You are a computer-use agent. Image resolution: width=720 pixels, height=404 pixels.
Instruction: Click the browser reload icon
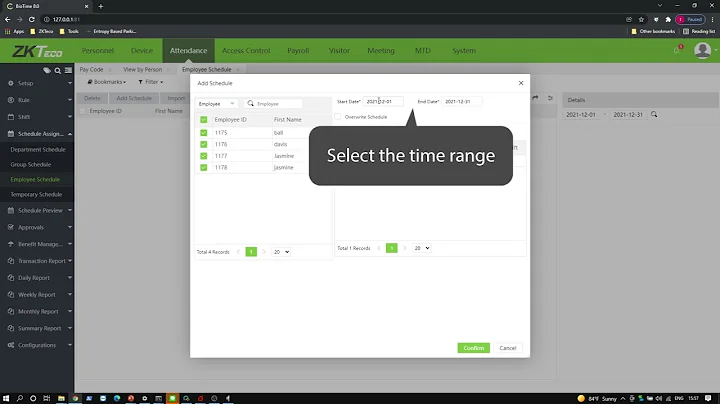[32, 19]
